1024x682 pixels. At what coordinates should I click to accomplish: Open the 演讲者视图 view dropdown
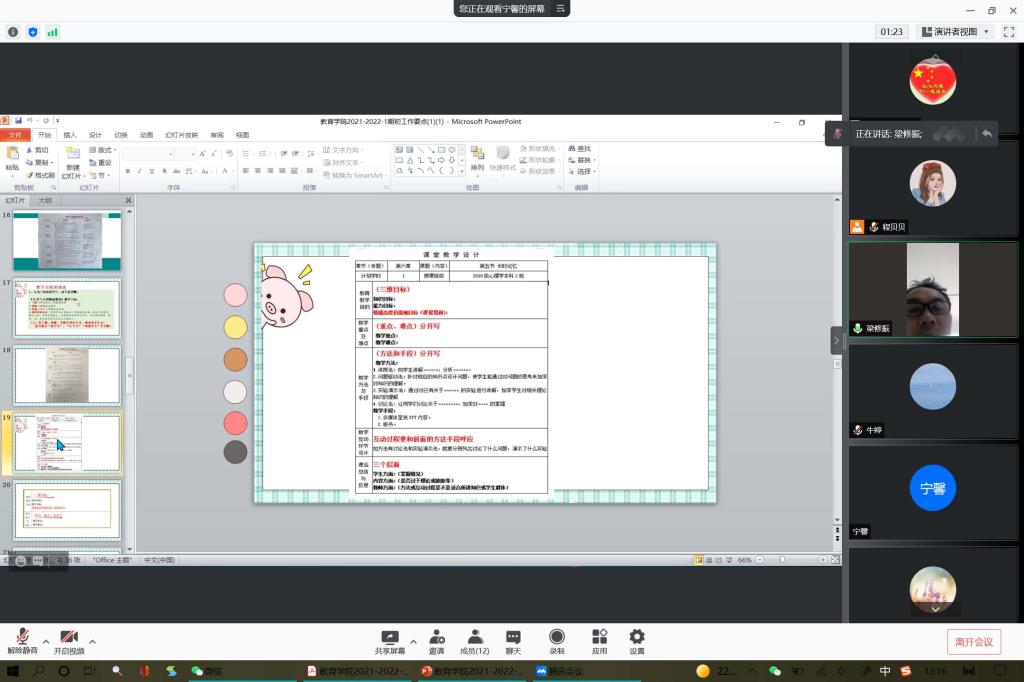pos(955,32)
